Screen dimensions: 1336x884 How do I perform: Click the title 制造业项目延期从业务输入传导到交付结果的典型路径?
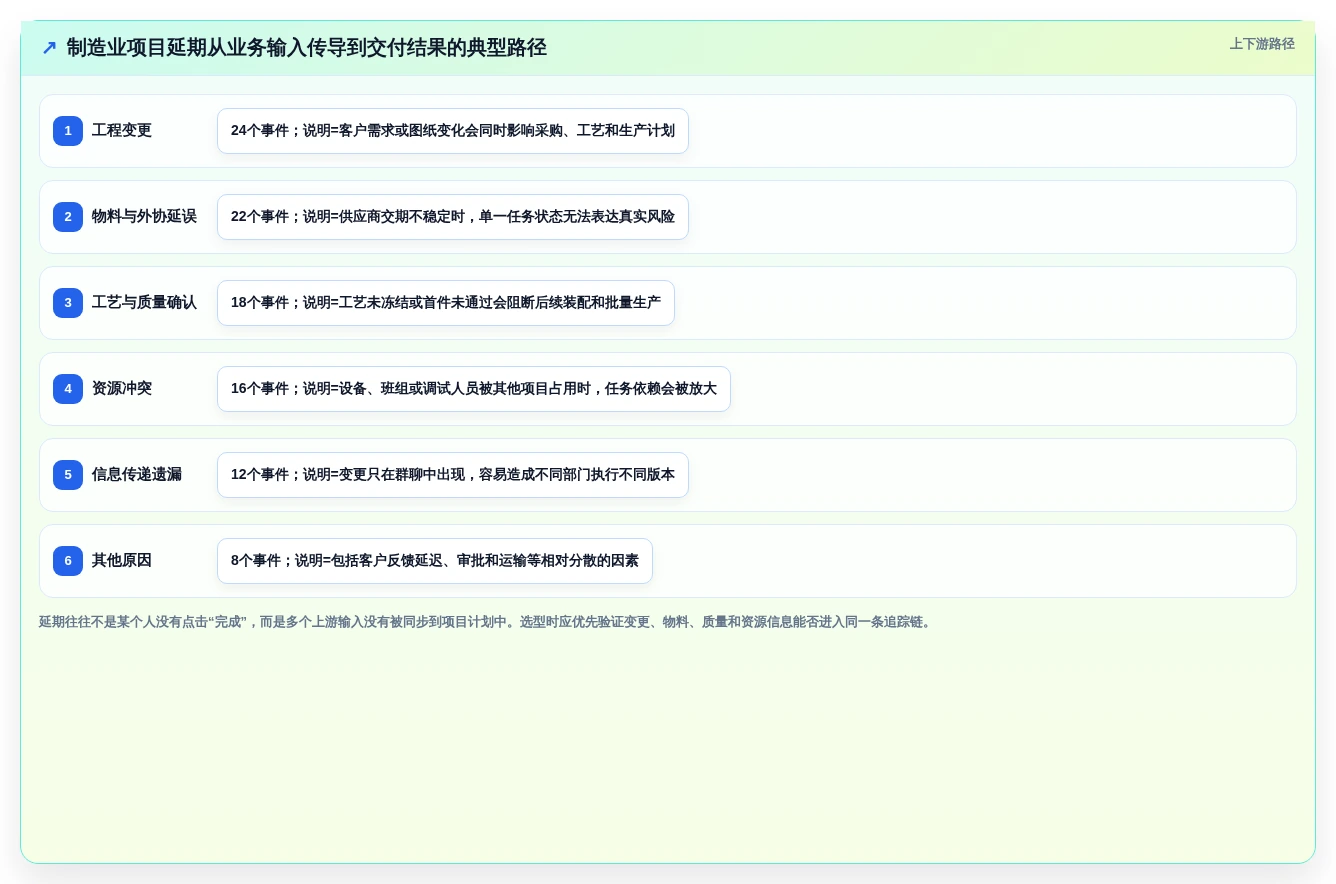(x=307, y=48)
